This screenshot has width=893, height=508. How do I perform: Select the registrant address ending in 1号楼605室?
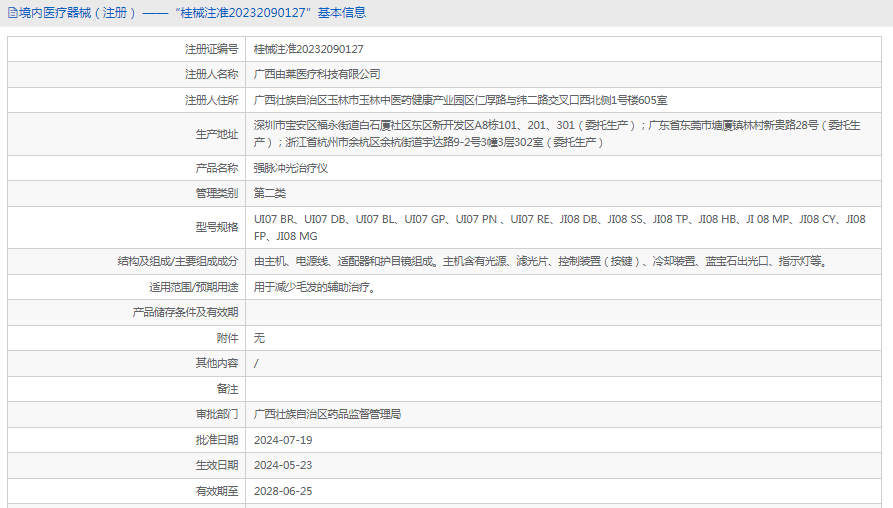coord(460,100)
